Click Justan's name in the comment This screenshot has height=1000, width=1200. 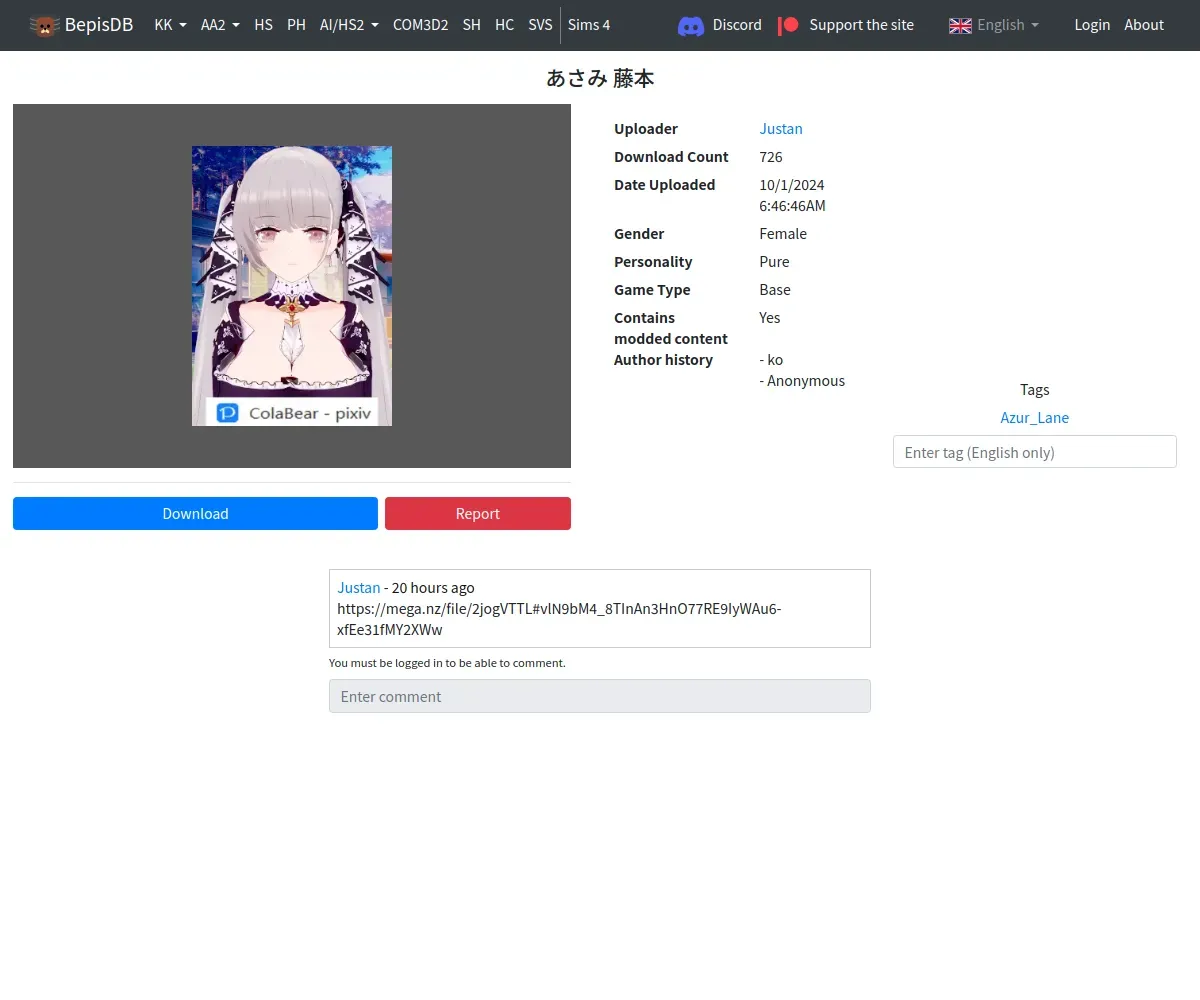[x=359, y=588]
